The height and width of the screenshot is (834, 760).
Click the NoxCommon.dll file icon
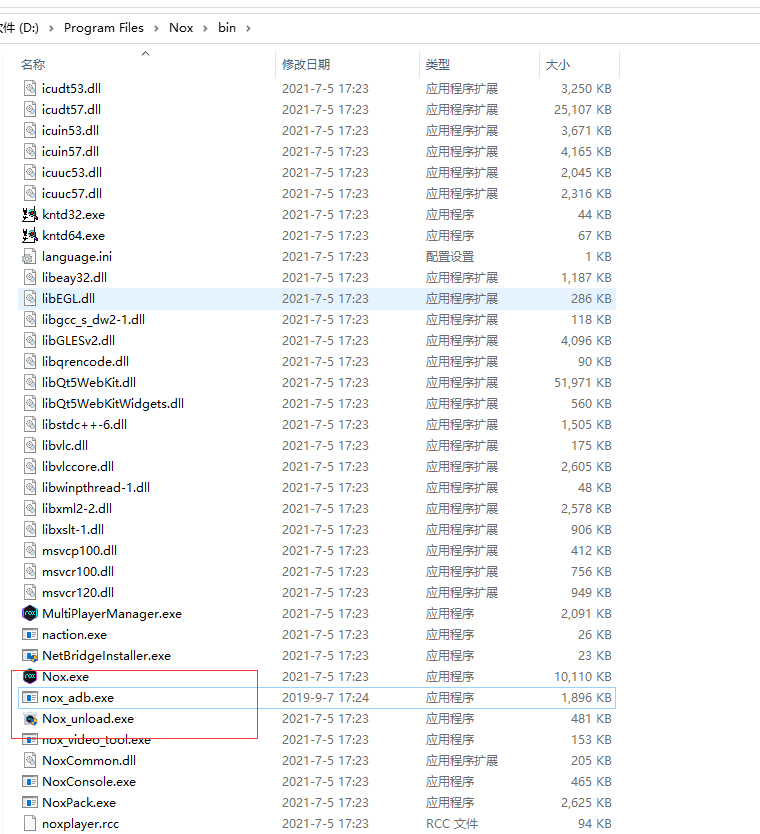coord(30,761)
